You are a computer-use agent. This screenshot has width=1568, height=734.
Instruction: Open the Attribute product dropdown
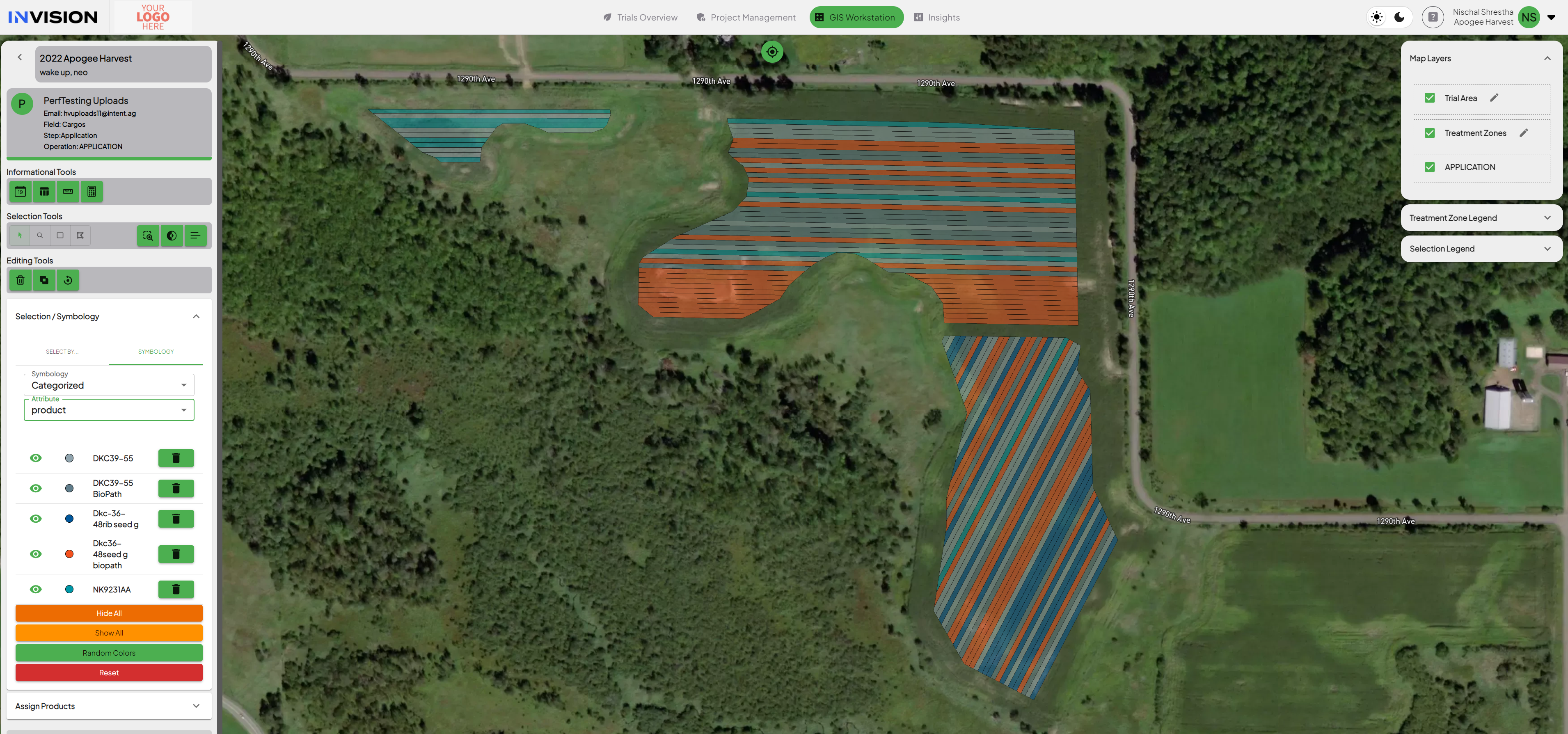tap(109, 410)
